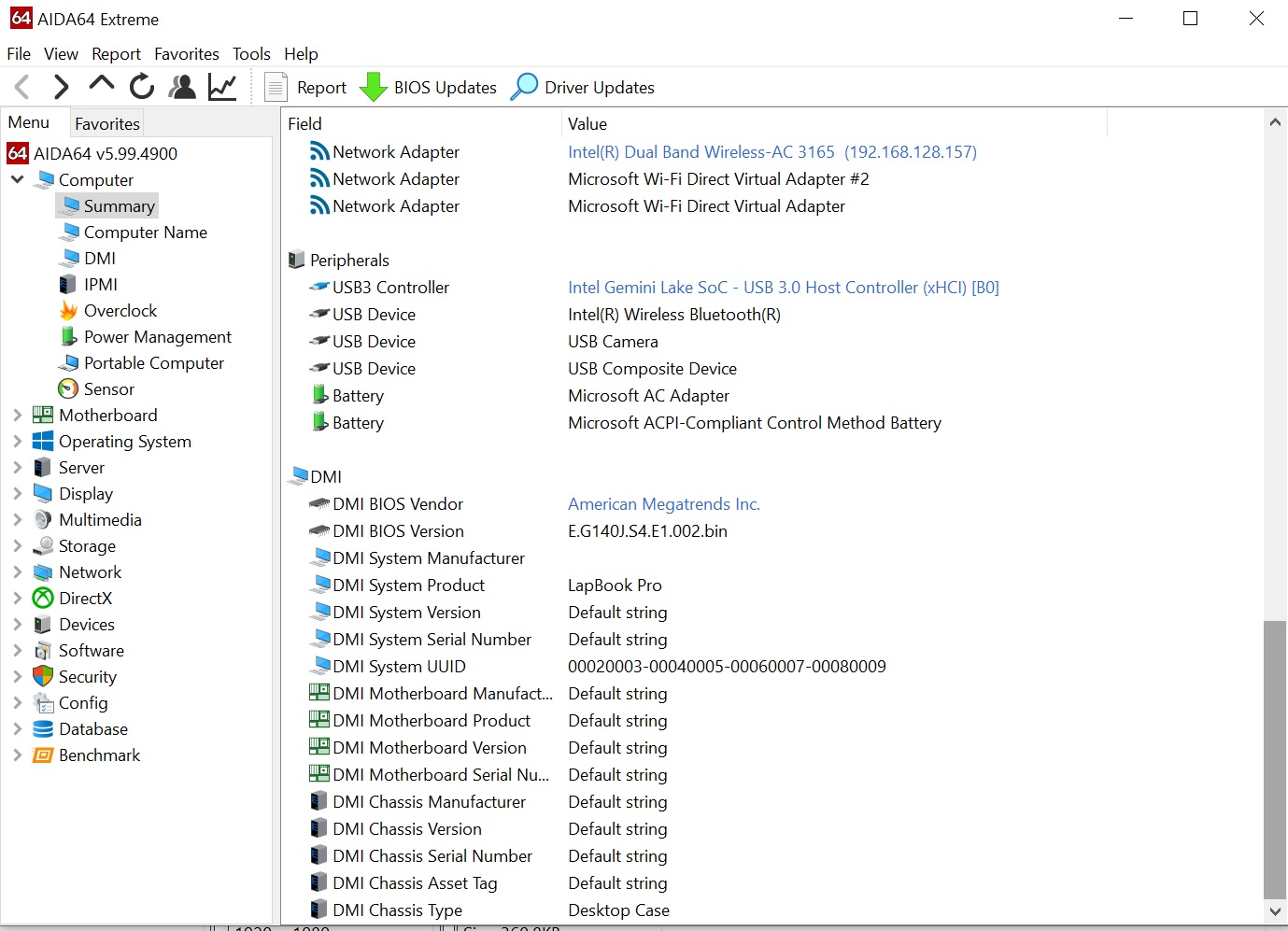This screenshot has height=931, width=1288.
Task: Expand the Display tree node
Action: [17, 493]
